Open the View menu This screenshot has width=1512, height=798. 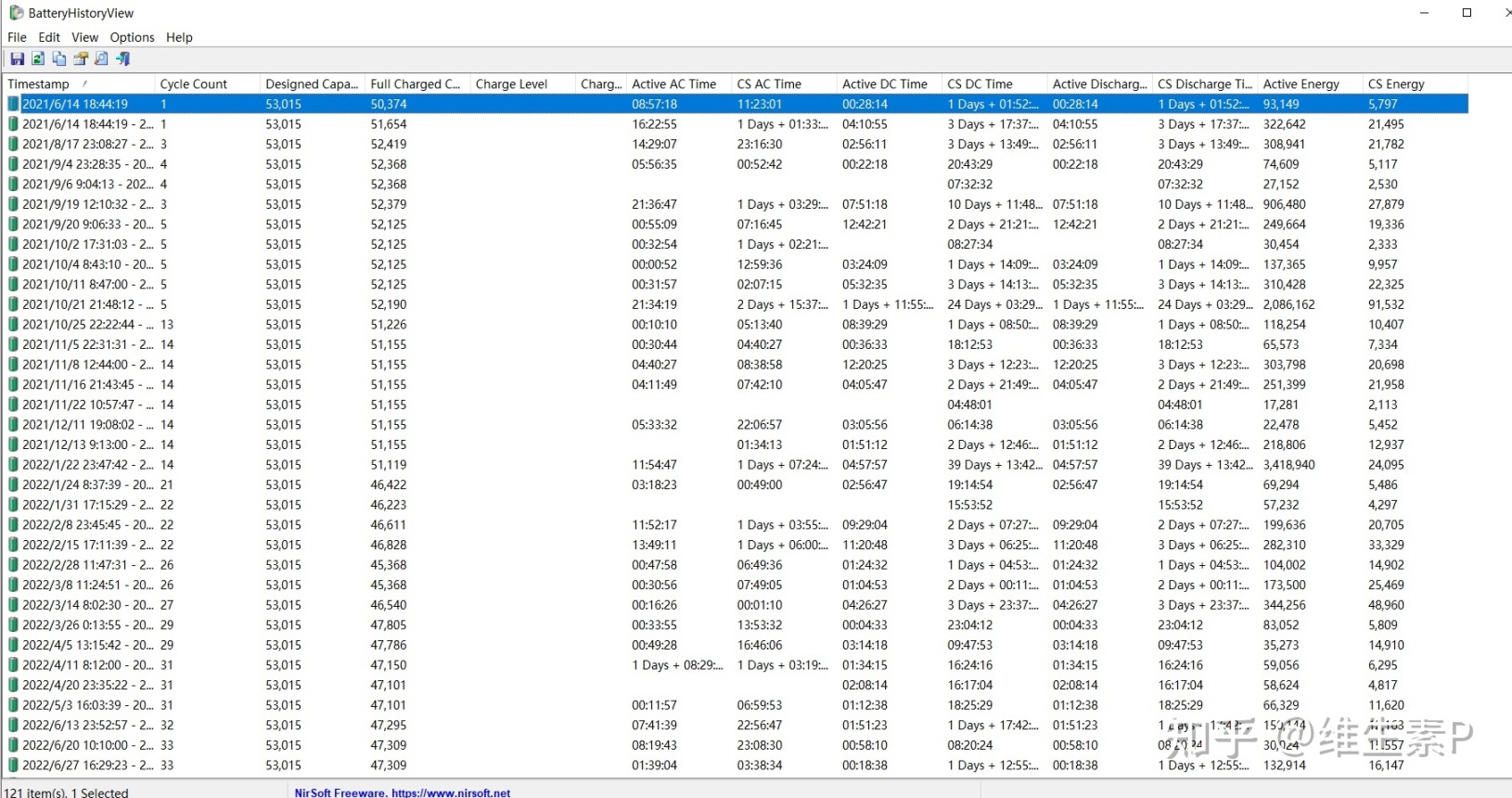(84, 37)
